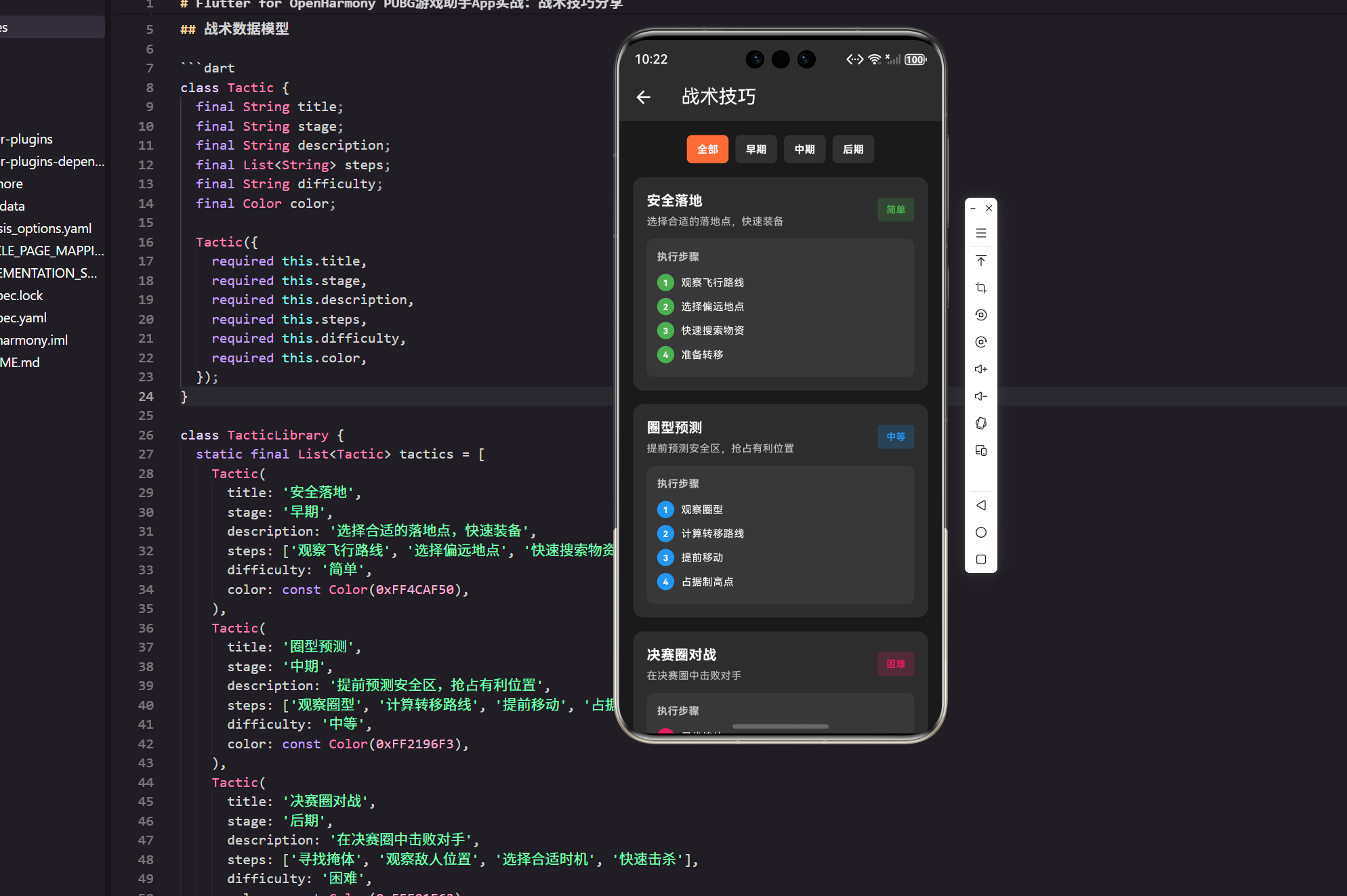Click the emulator always-on-top arrow icon
This screenshot has width=1347, height=896.
(x=980, y=261)
